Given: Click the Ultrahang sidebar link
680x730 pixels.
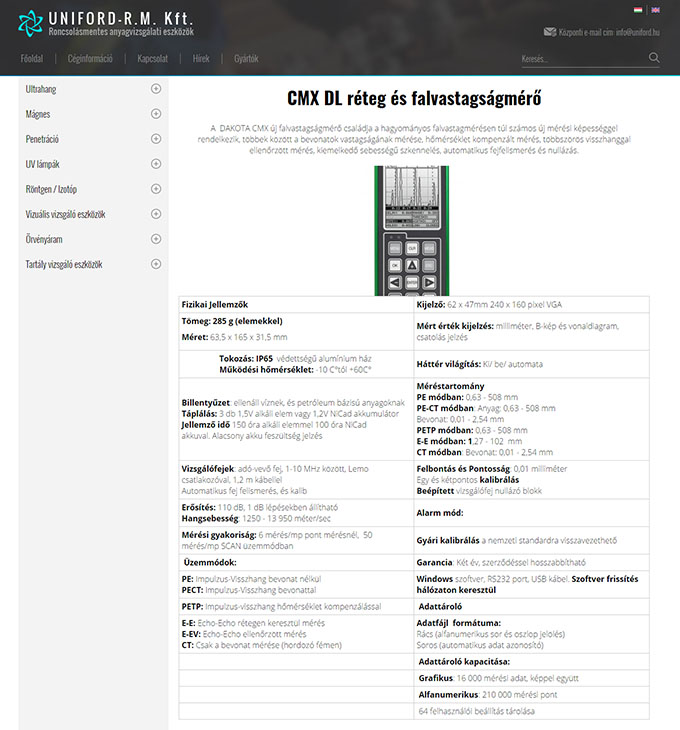Looking at the screenshot, I should click(x=41, y=89).
